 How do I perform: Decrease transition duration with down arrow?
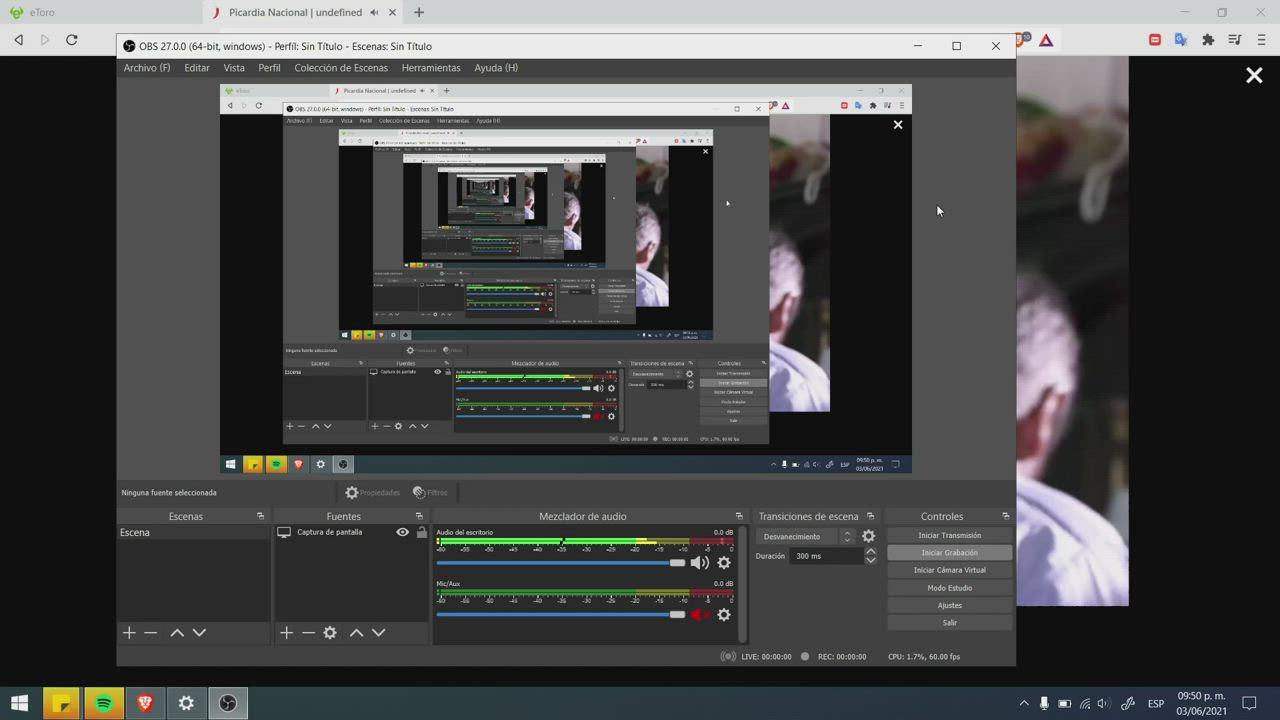(870, 560)
